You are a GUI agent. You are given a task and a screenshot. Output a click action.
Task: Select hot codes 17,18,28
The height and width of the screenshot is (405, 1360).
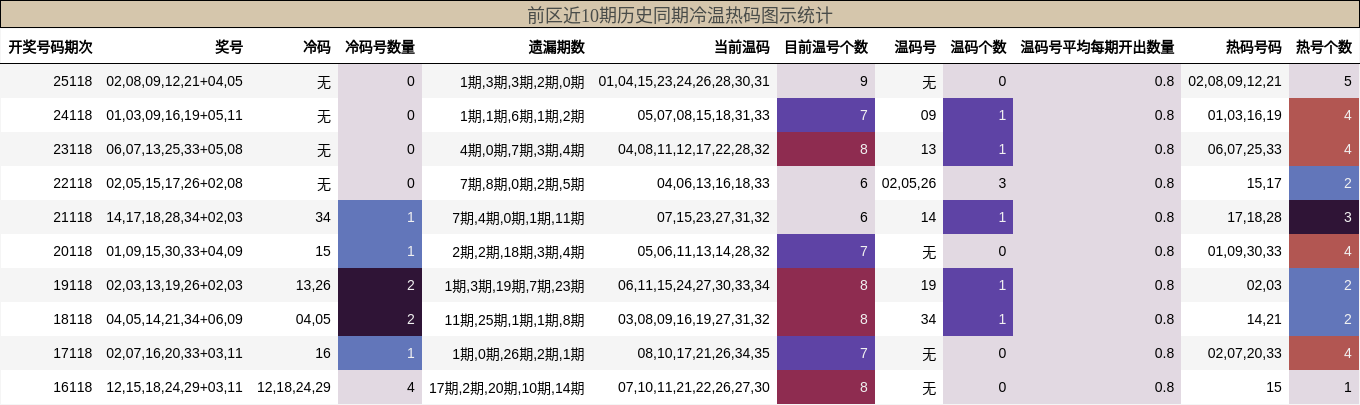[x=1254, y=217]
